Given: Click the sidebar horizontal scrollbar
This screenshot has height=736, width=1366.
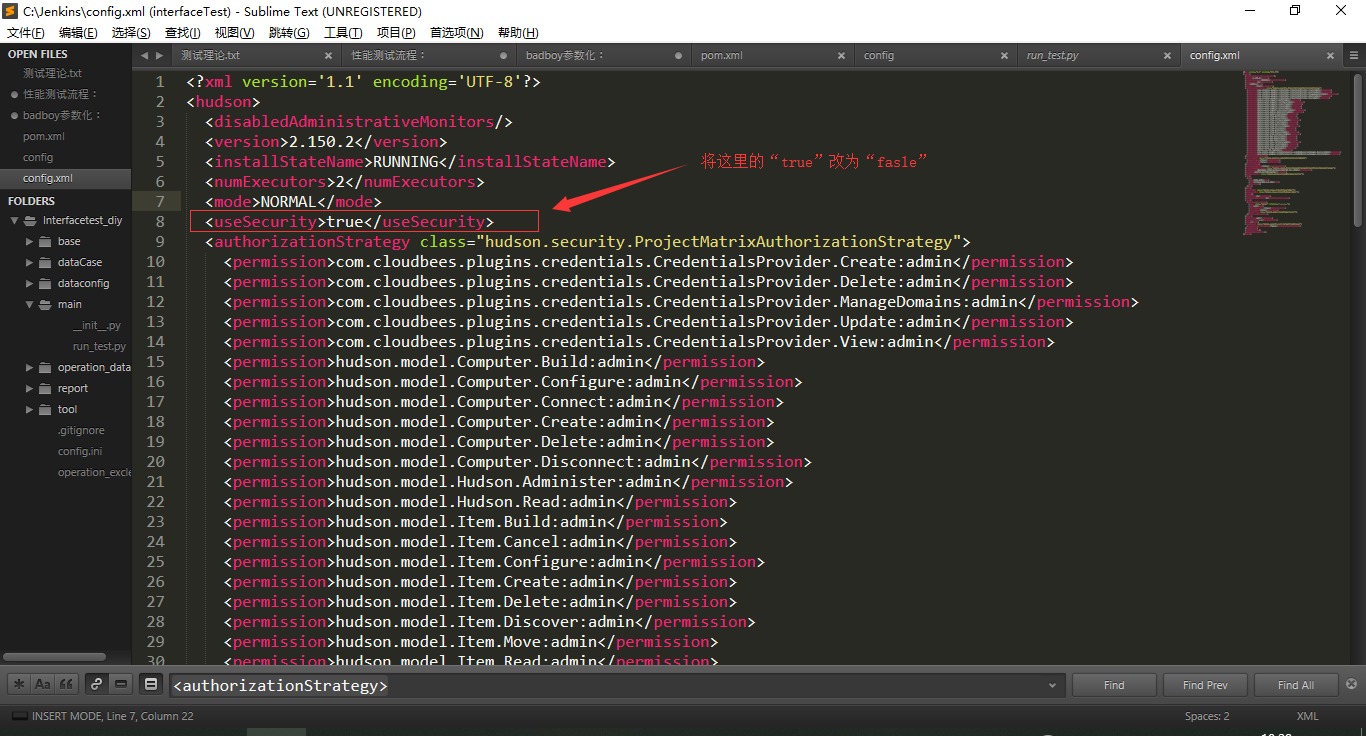Looking at the screenshot, I should 54,657.
